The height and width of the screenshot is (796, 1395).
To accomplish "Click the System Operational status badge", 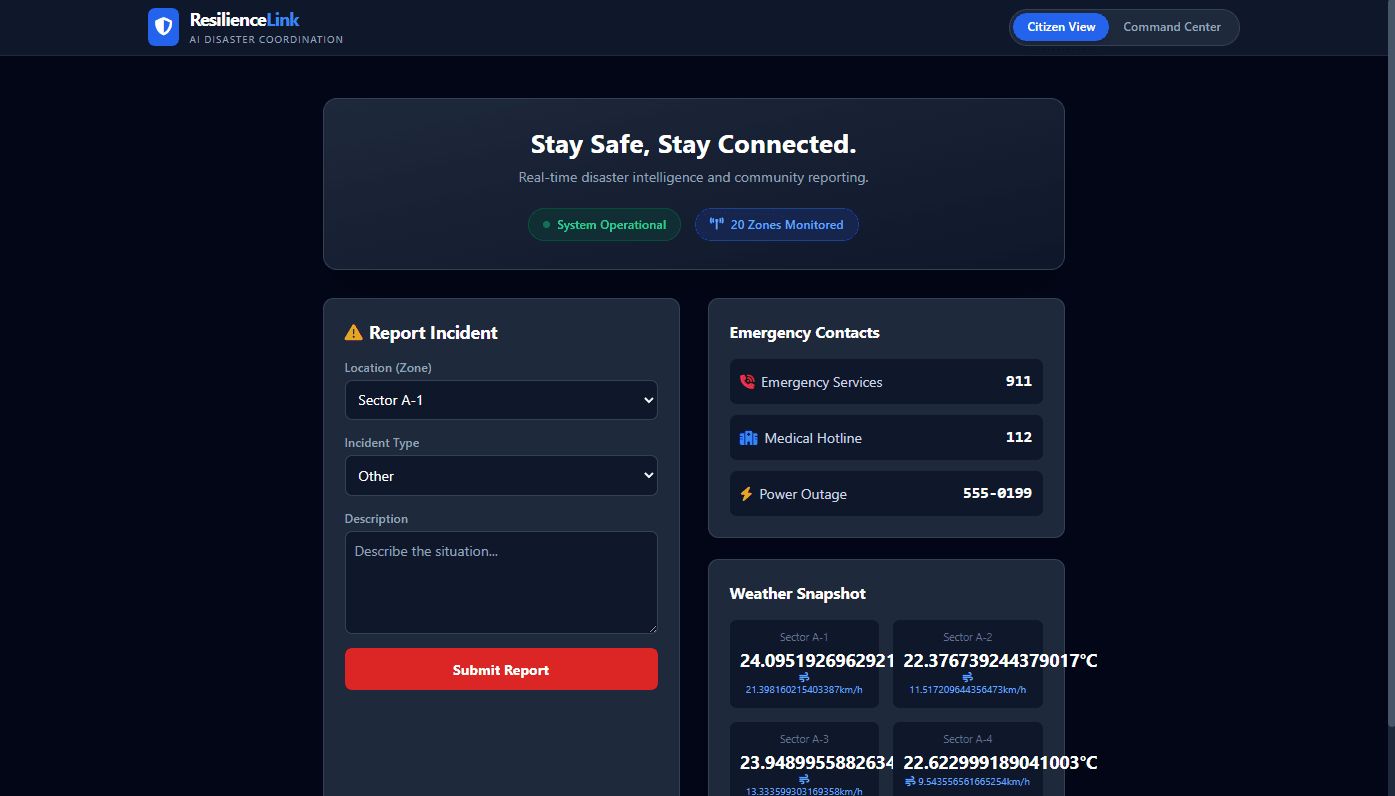I will [604, 224].
